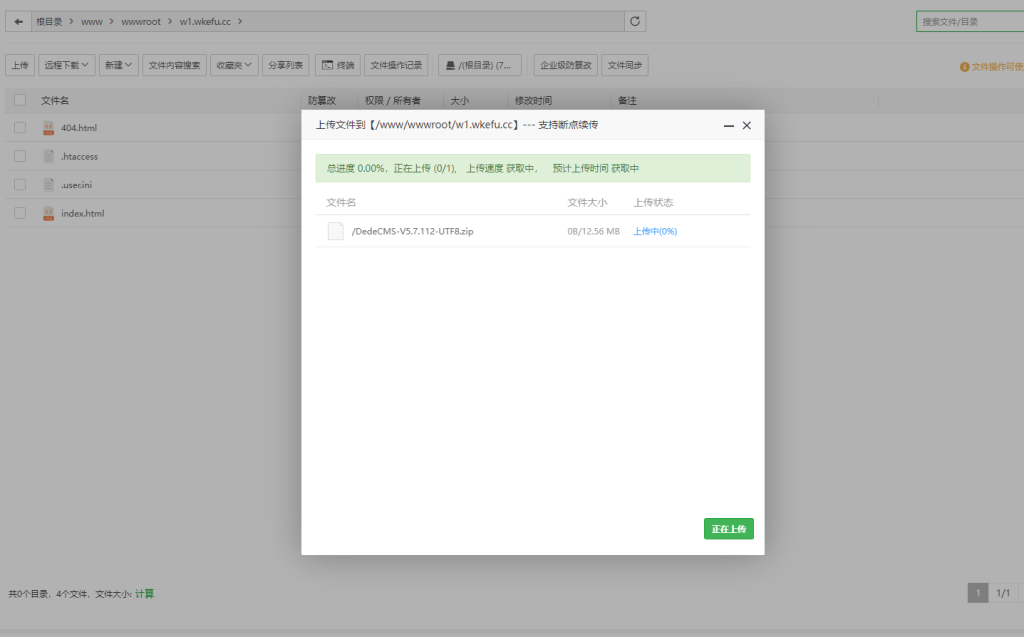The height and width of the screenshot is (637, 1024).
Task: Click the back arrow in path bar
Action: tap(18, 21)
